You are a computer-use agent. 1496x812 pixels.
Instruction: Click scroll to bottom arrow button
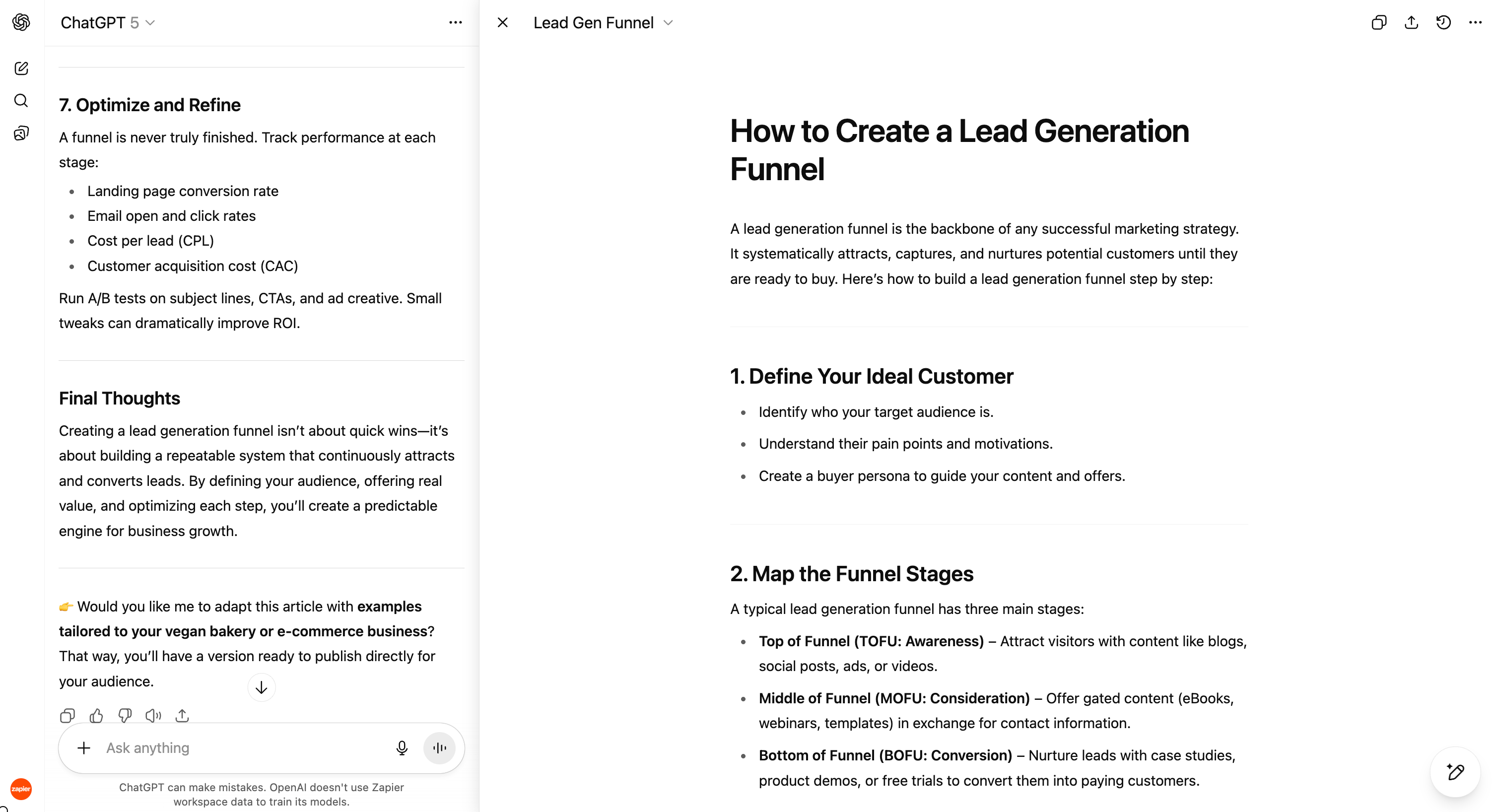(x=262, y=688)
